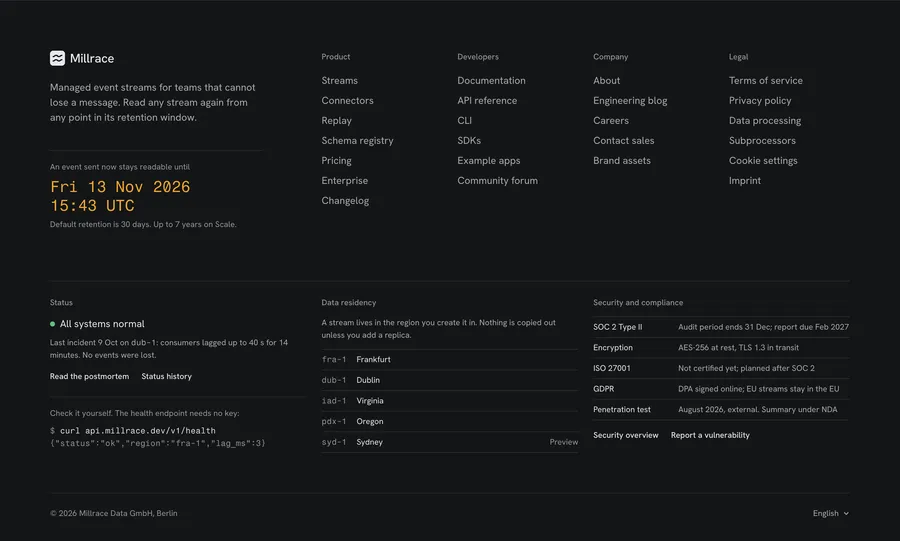Open the CLI developer link

[x=464, y=120]
